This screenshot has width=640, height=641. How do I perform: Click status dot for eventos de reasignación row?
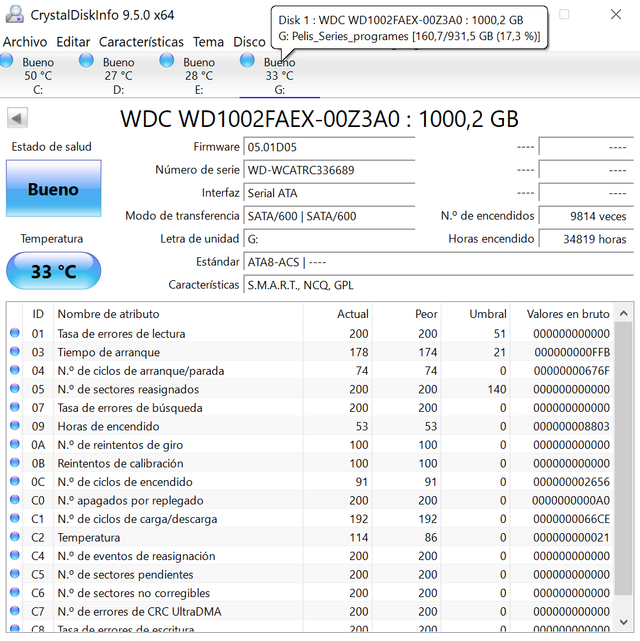(x=15, y=555)
